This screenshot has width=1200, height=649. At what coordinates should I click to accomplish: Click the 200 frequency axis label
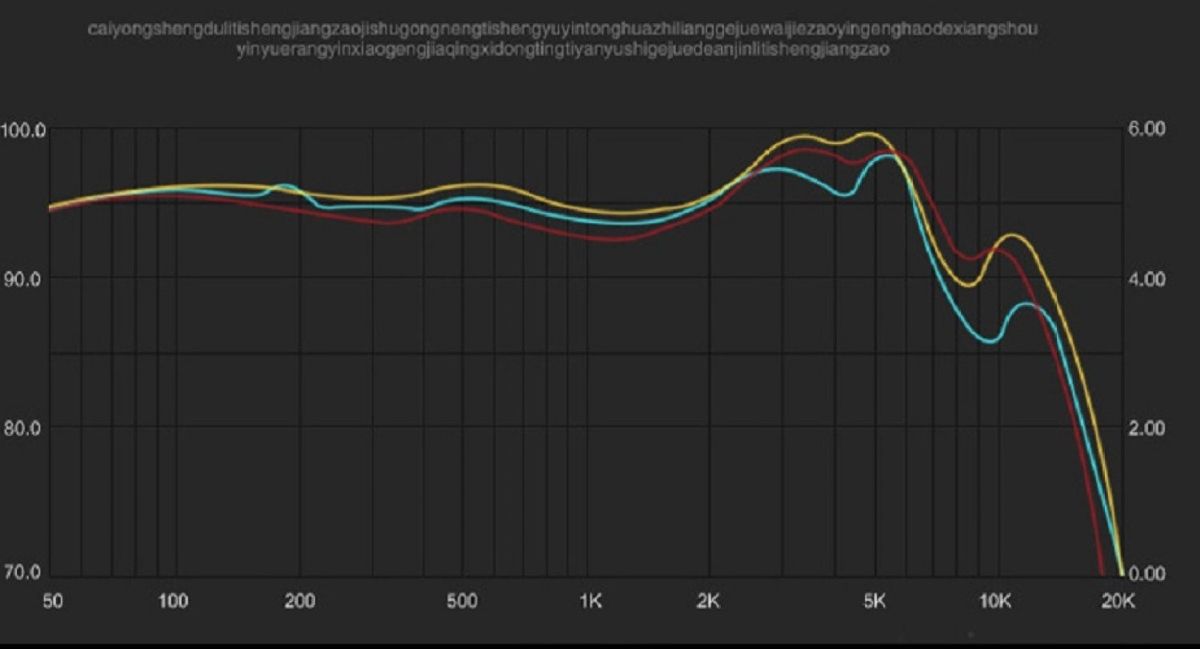click(x=299, y=601)
